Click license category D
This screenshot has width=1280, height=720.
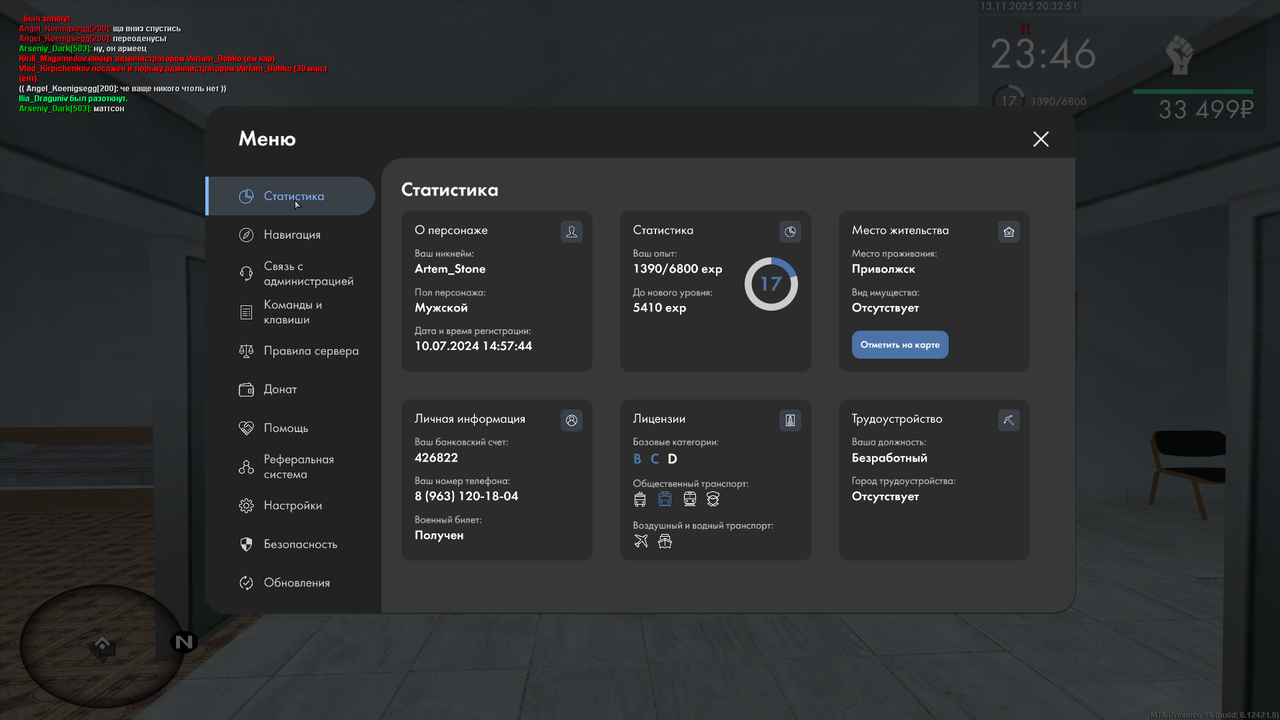(x=673, y=459)
